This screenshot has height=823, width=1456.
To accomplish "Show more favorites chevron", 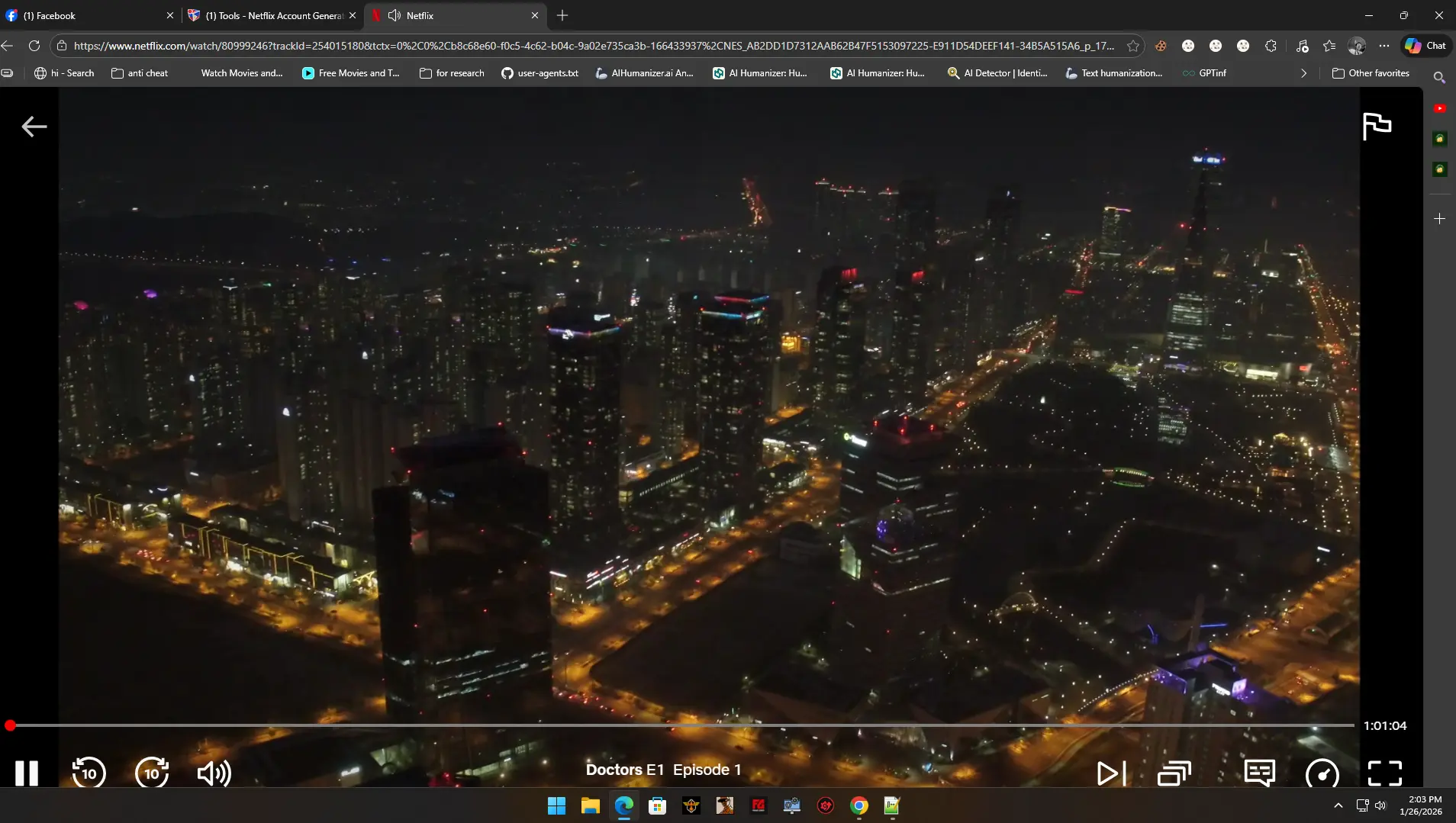I will pos(1303,73).
